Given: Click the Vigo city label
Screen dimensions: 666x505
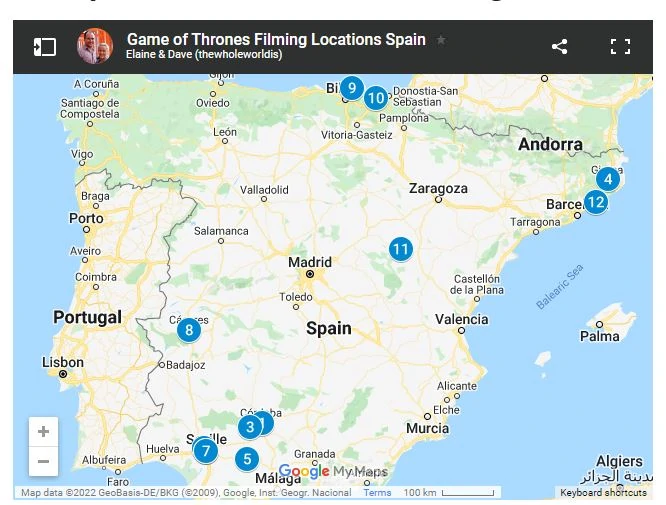Looking at the screenshot, I should 82,154.
